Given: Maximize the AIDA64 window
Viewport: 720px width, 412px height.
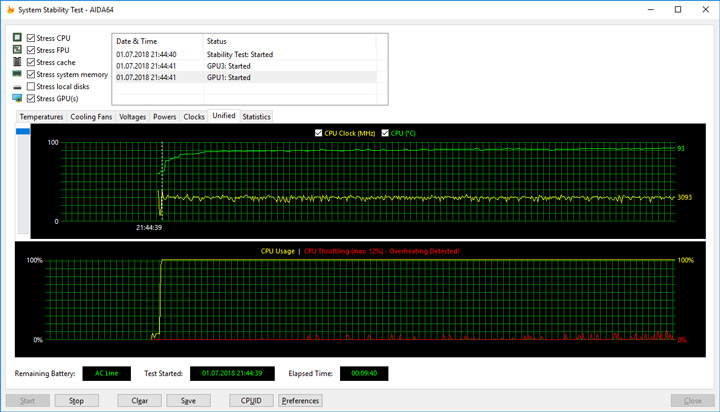Looking at the screenshot, I should (x=678, y=10).
